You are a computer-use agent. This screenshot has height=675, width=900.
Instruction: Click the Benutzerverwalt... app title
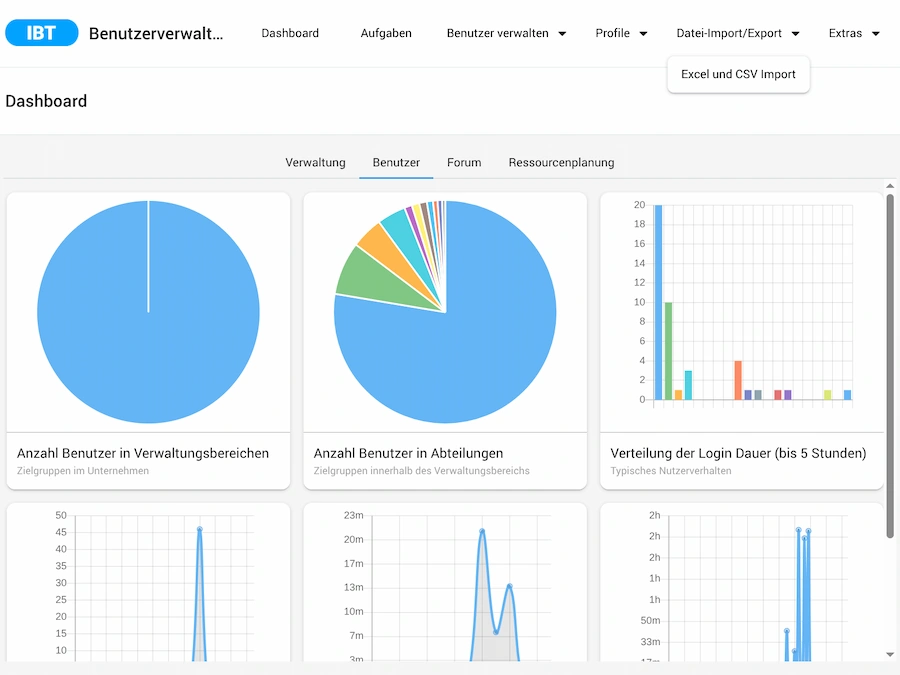click(156, 33)
